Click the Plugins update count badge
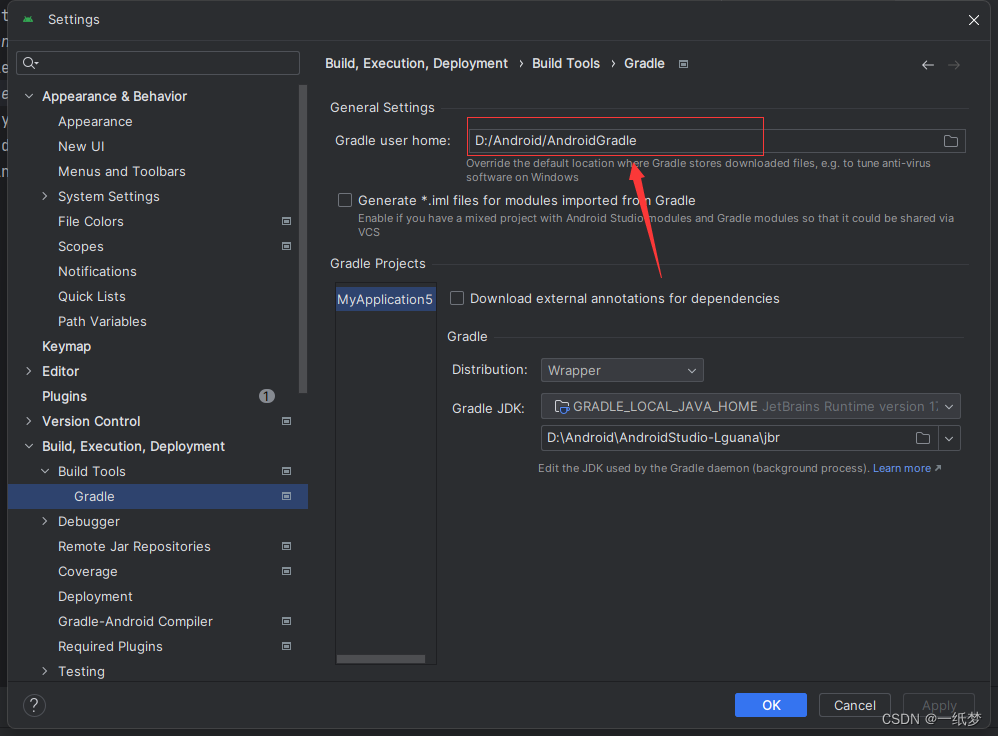Screen dimensions: 998x736 [x=267, y=396]
